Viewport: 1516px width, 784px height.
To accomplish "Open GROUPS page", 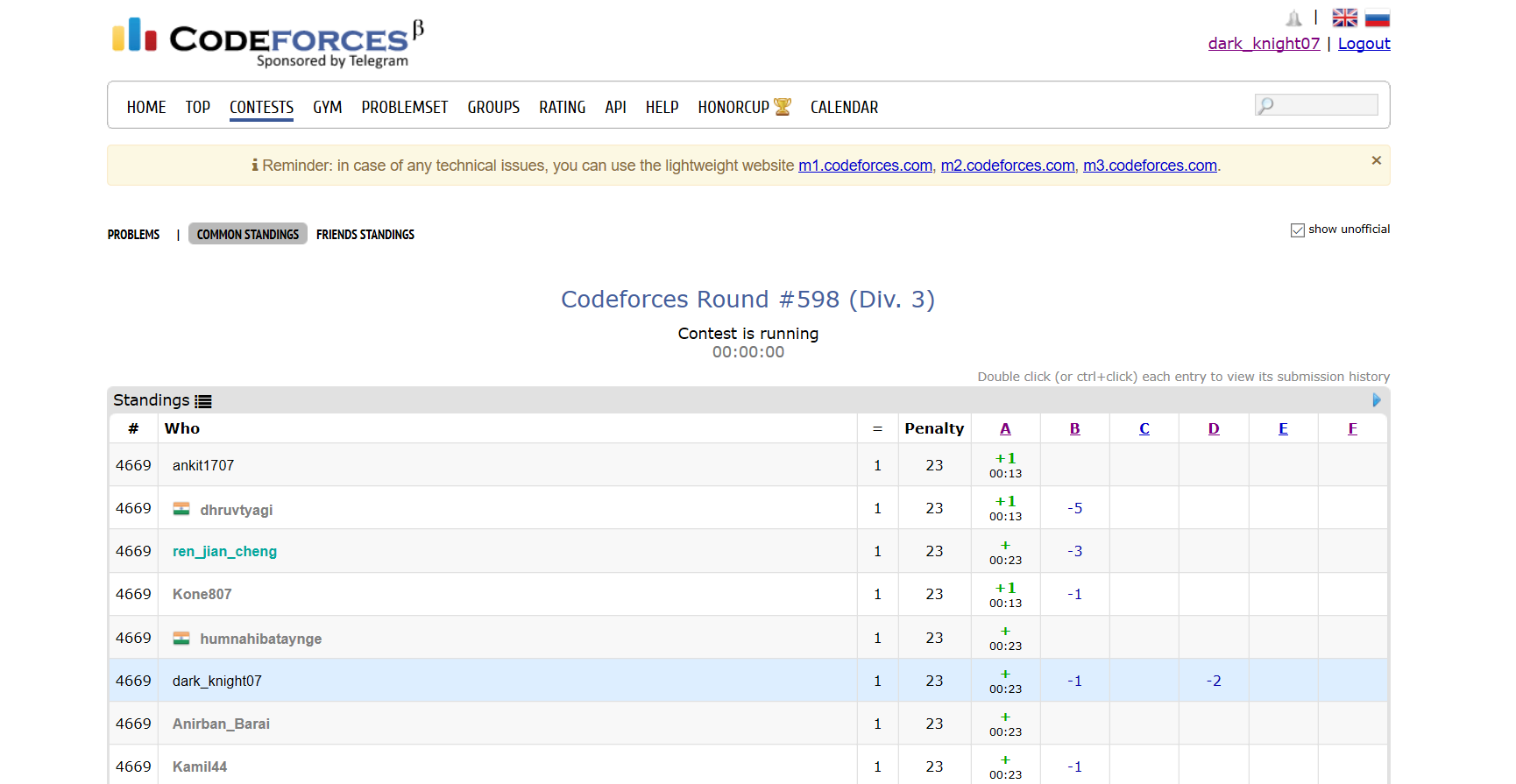I will [x=493, y=107].
